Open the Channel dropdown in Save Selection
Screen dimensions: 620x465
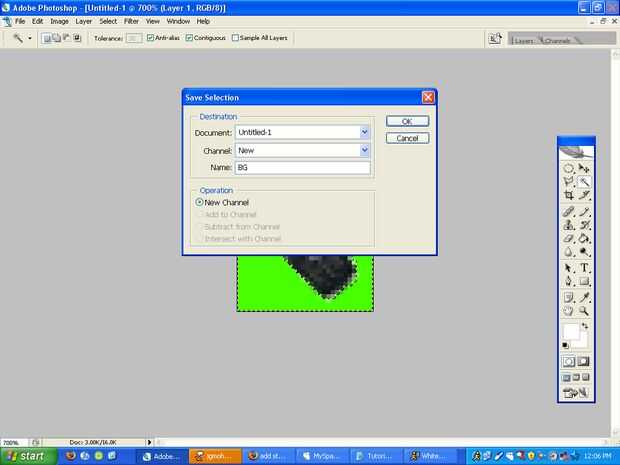[365, 150]
